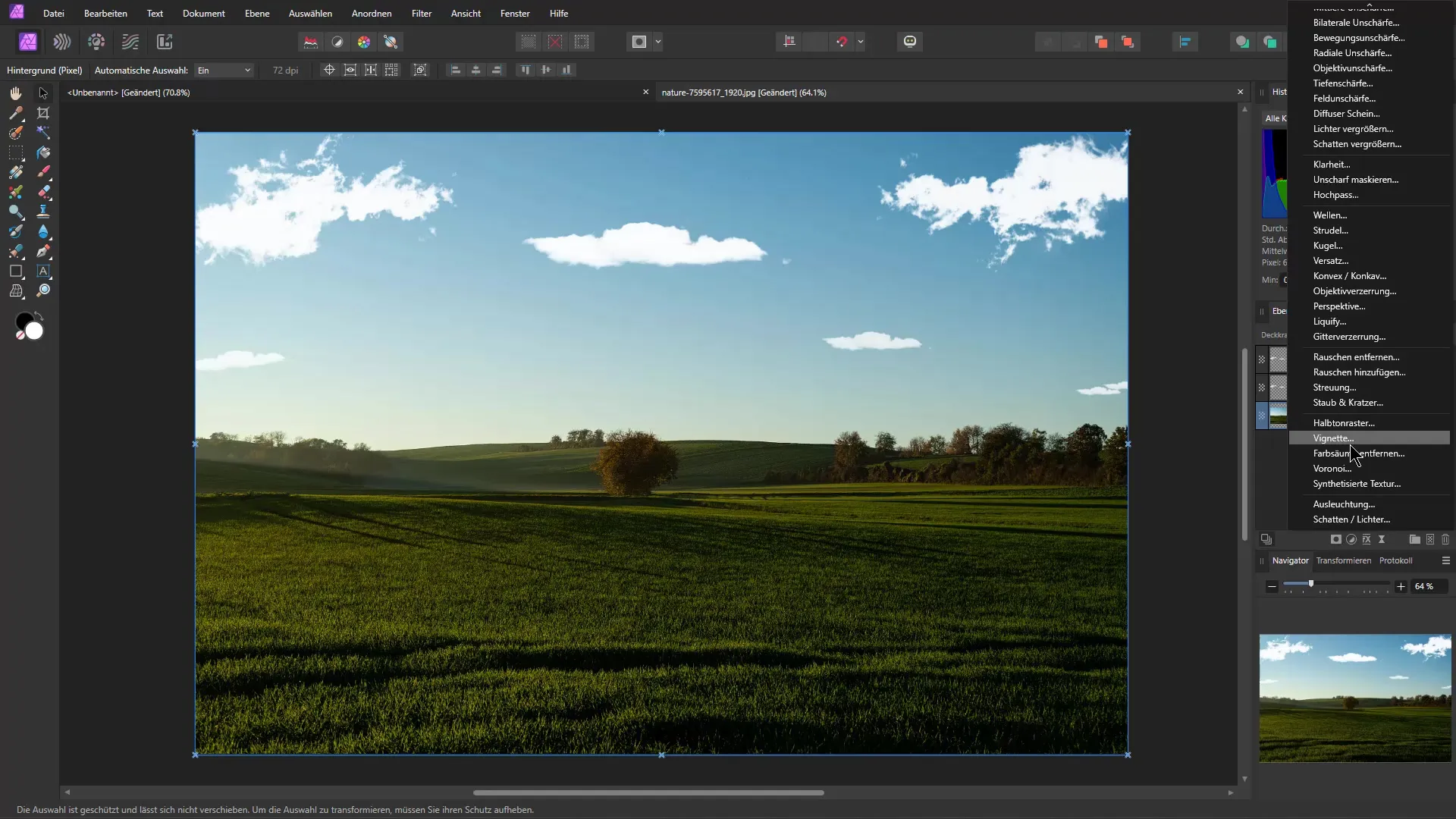Viewport: 1456px width, 819px height.
Task: Select the Color Picker eyedropper tool
Action: point(16,113)
